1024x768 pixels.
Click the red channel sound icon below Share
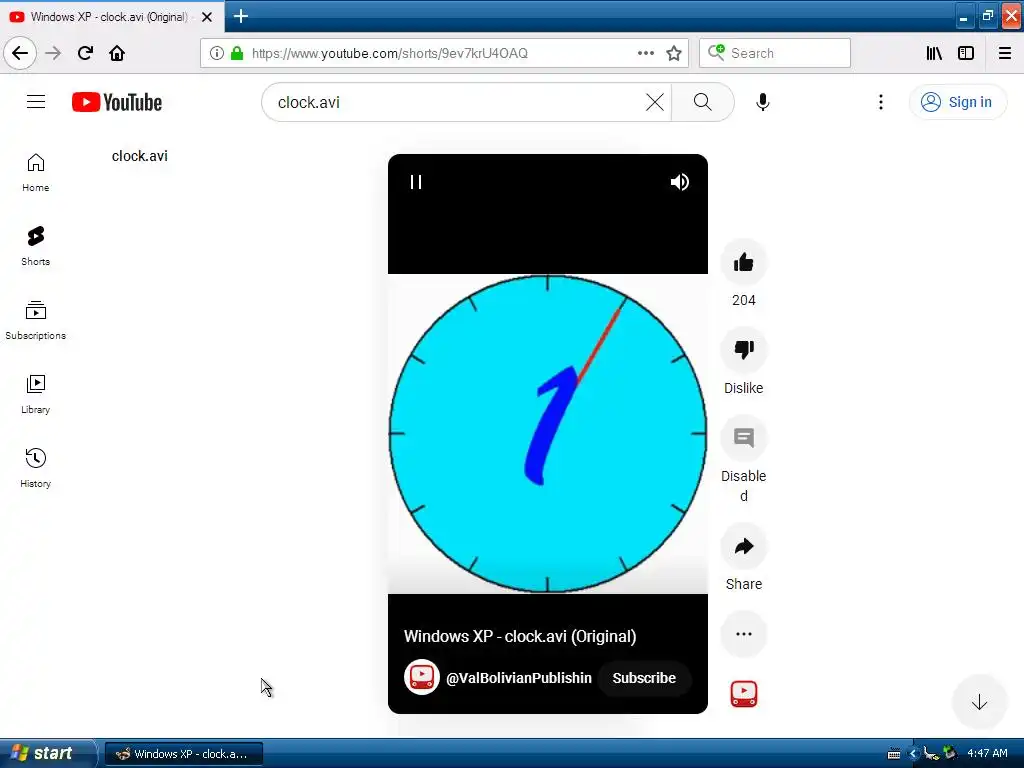[x=743, y=694]
